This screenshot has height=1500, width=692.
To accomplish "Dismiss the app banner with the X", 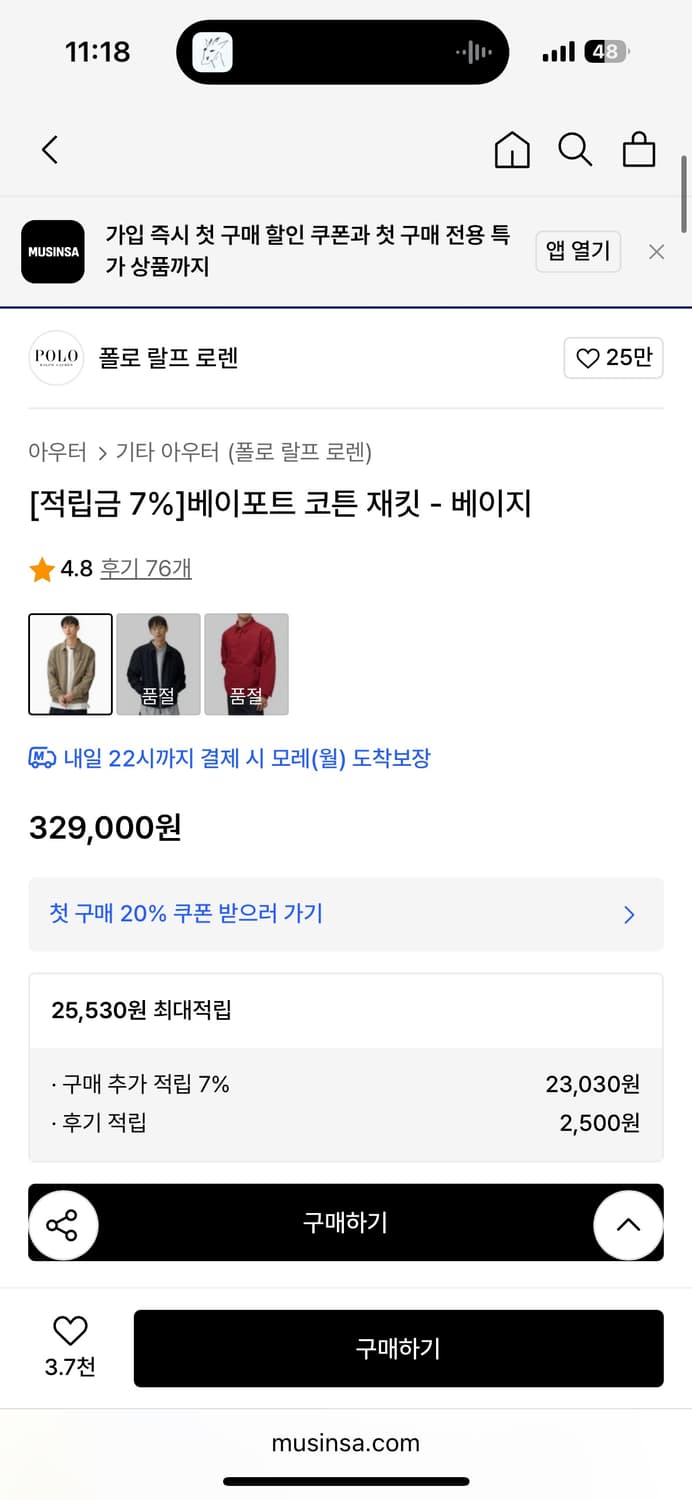I will coord(656,251).
